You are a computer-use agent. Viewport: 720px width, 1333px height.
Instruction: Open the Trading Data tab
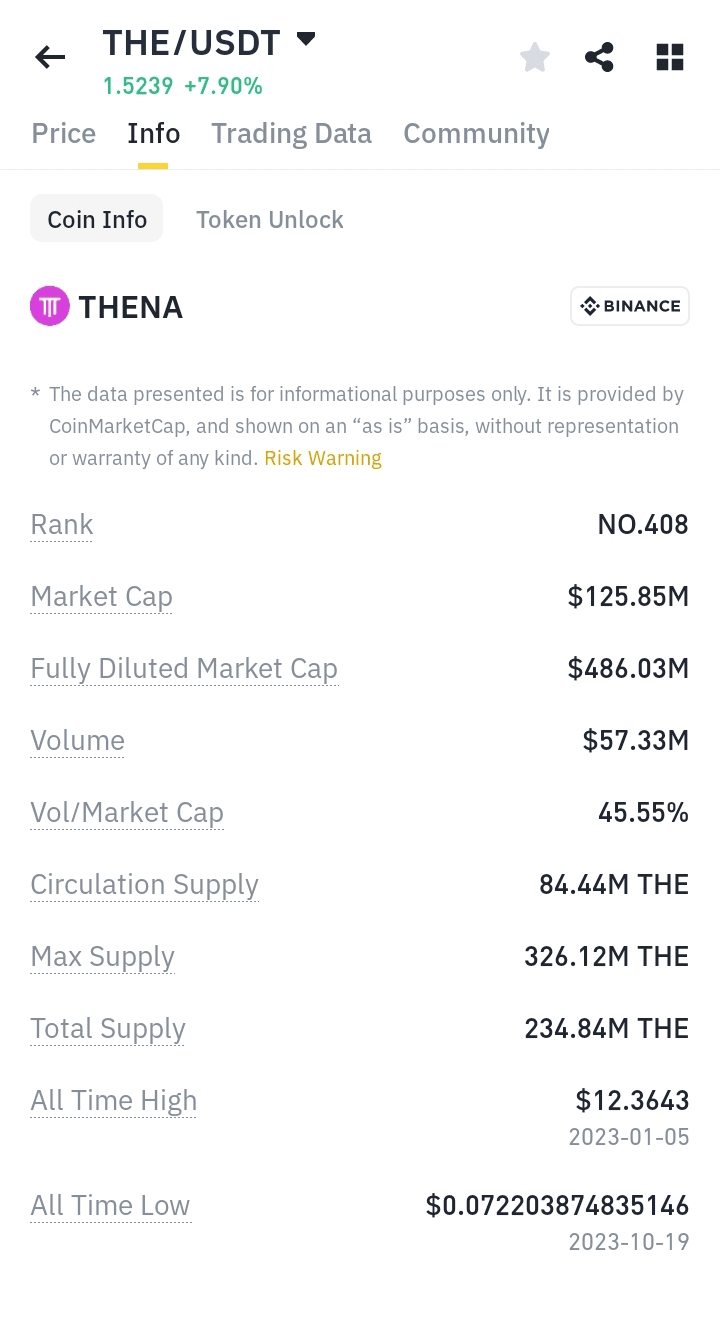tap(291, 134)
